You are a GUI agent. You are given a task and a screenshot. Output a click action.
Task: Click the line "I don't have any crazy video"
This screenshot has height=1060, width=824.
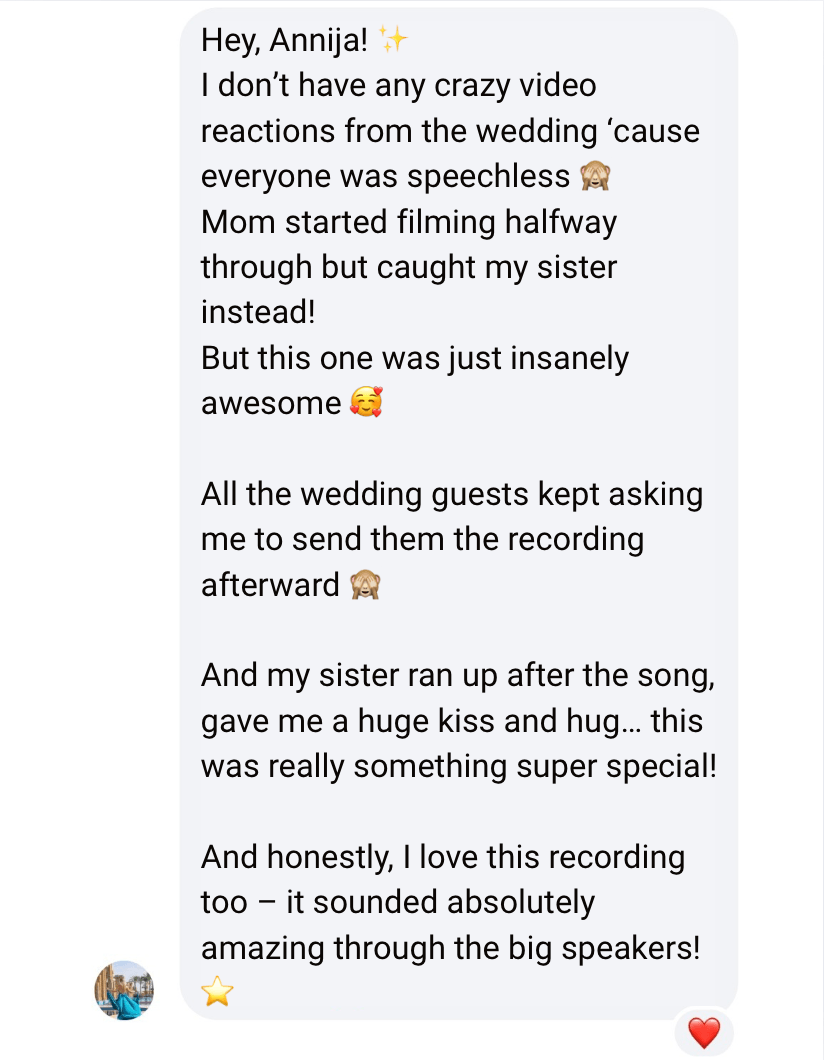point(398,86)
